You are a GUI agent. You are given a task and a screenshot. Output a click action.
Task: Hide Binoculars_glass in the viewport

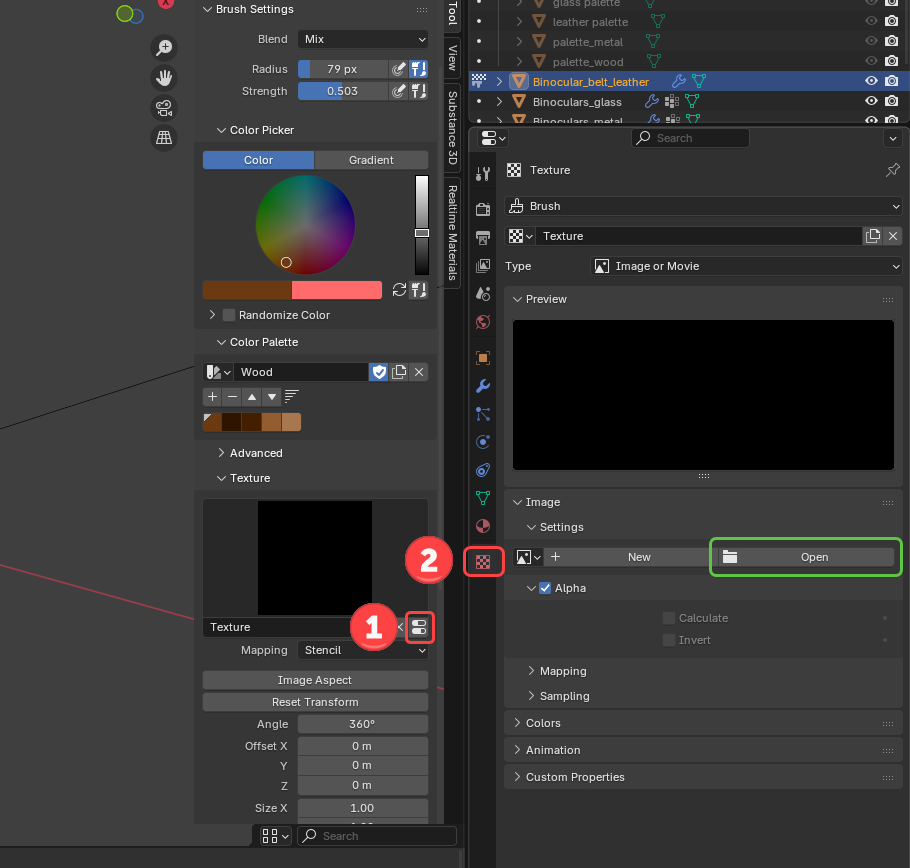[871, 101]
